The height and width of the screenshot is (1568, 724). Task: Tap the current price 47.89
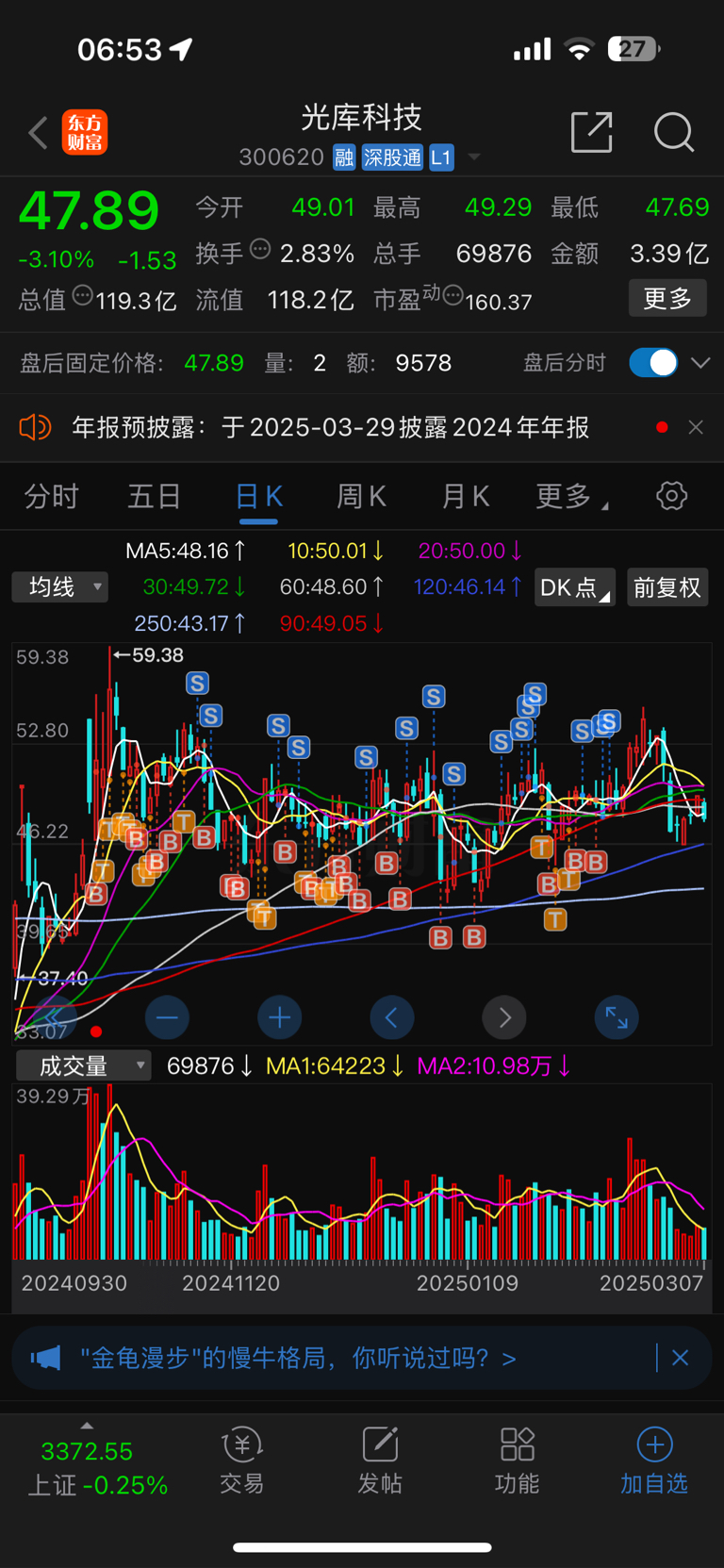coord(90,210)
